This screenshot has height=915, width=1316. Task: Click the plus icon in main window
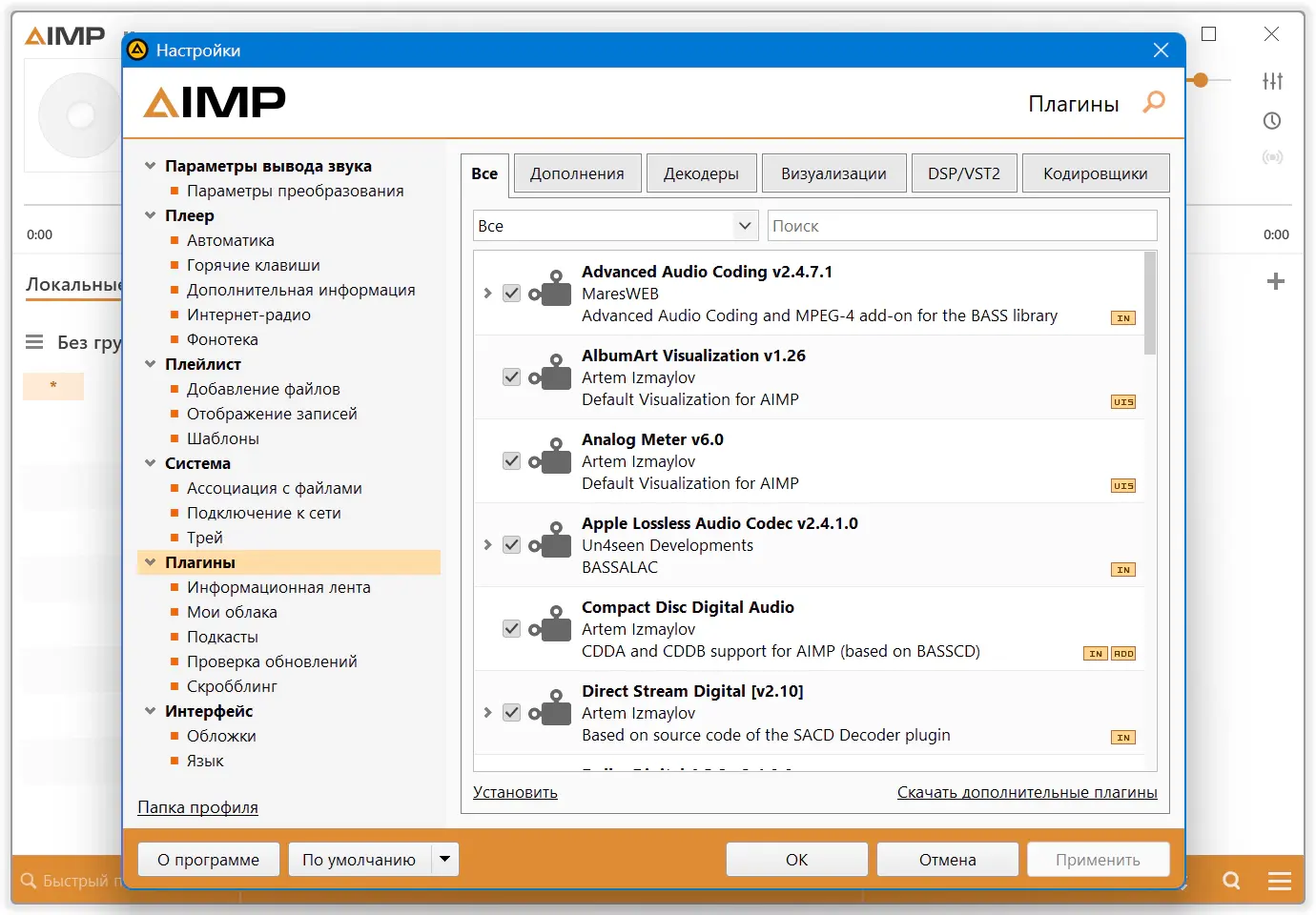pos(1275,281)
